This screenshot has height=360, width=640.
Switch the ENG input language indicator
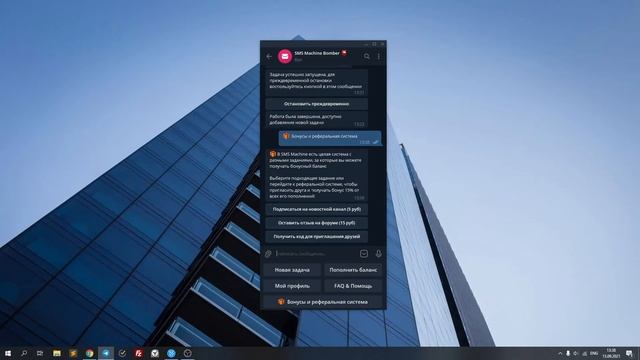[x=594, y=353]
